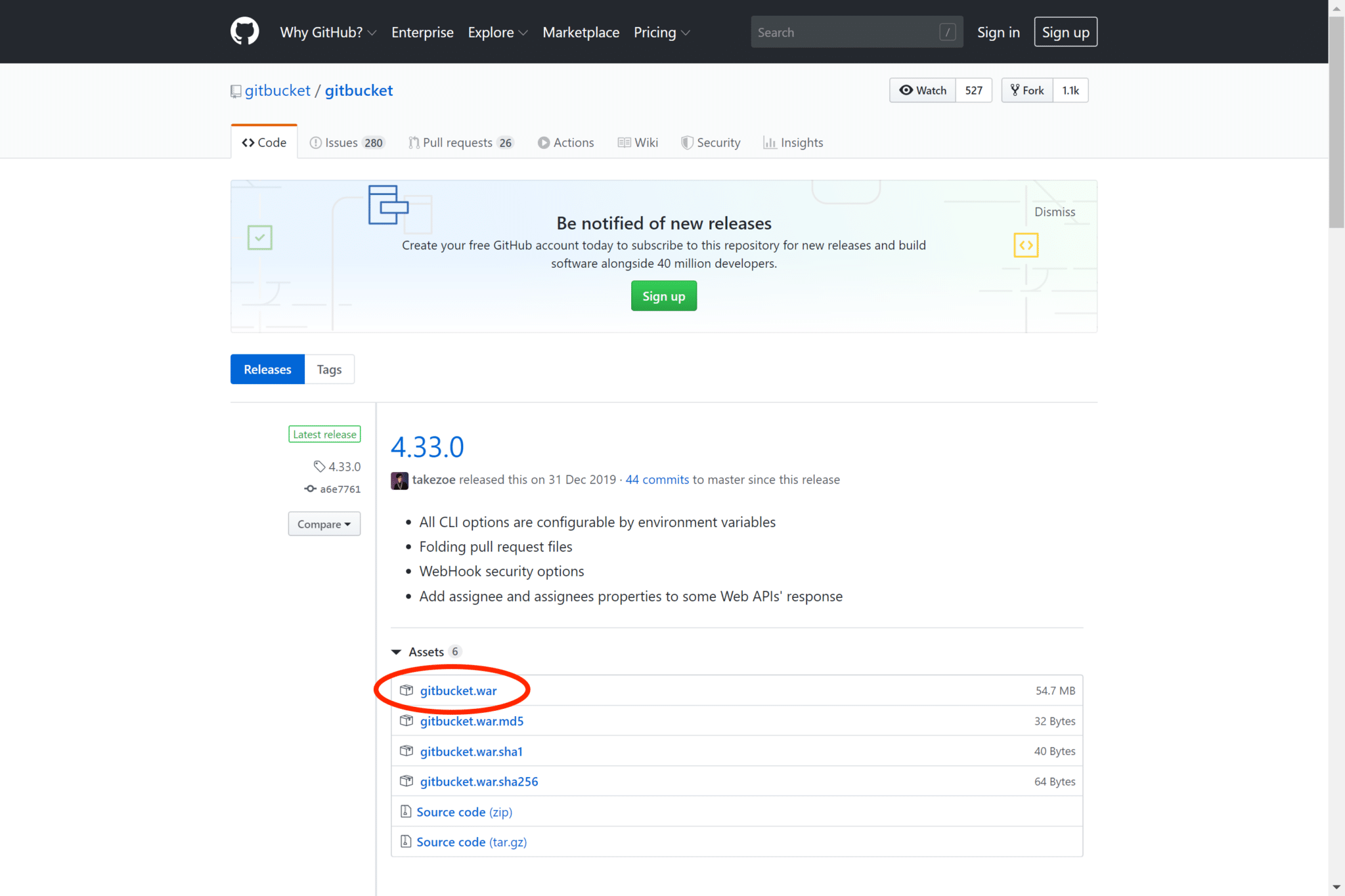
Task: Click the package icon beside gitbucket.war.md5
Action: coord(406,720)
